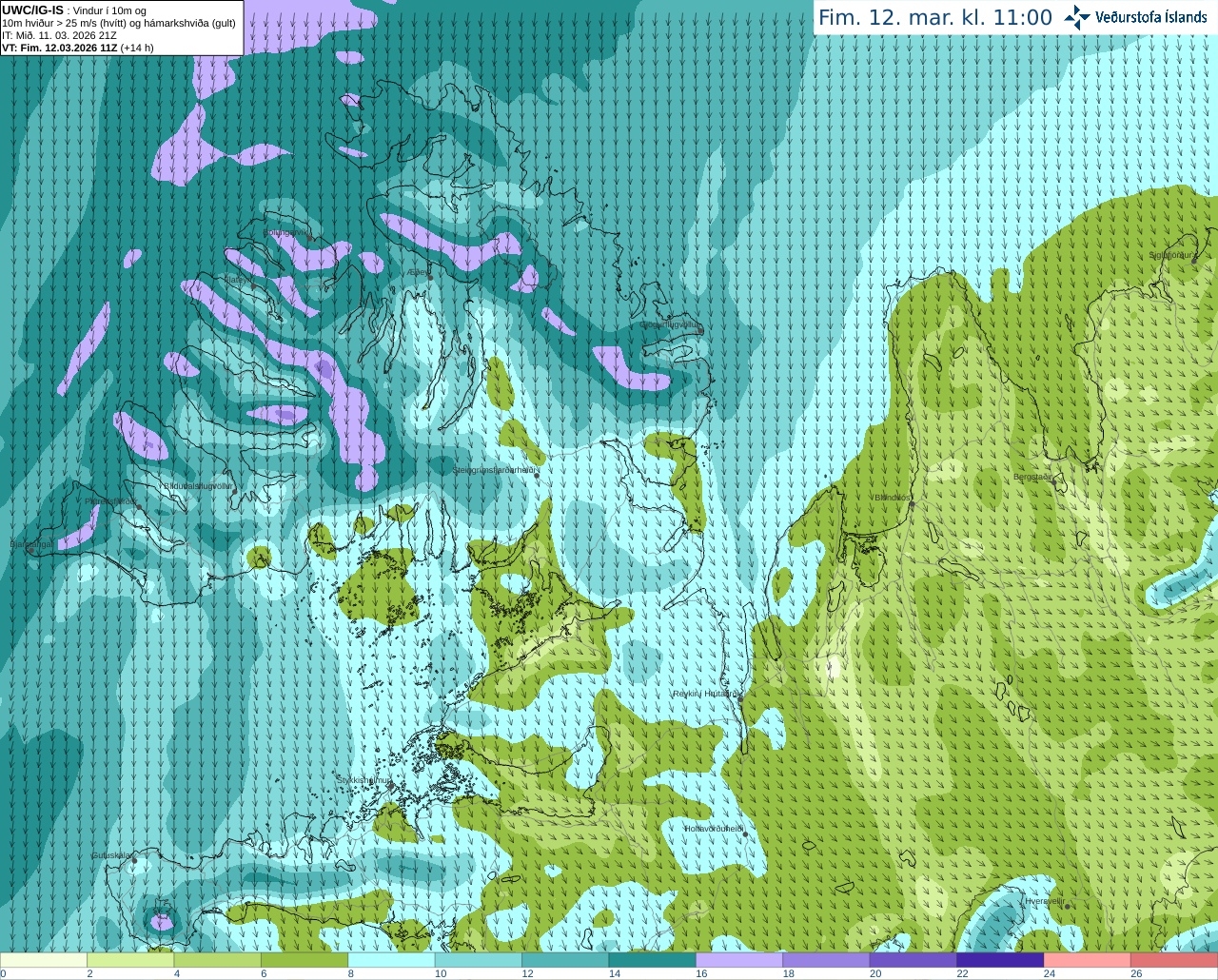The image size is (1218, 980).
Task: Click the Veðurstofa Íslands logo
Action: click(x=1134, y=17)
